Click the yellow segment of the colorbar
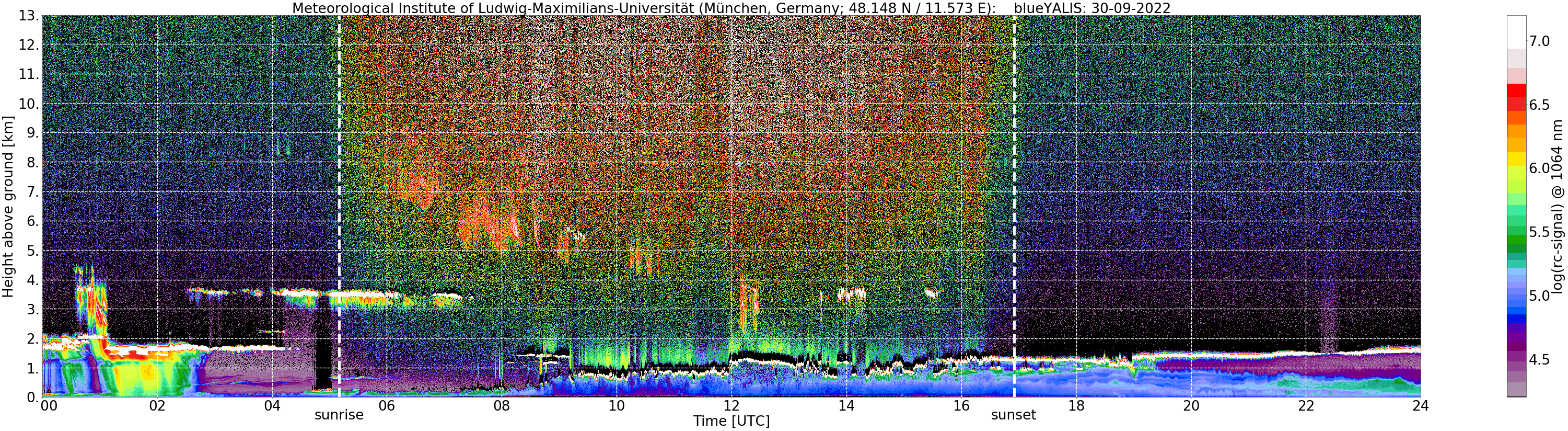 1516,158
